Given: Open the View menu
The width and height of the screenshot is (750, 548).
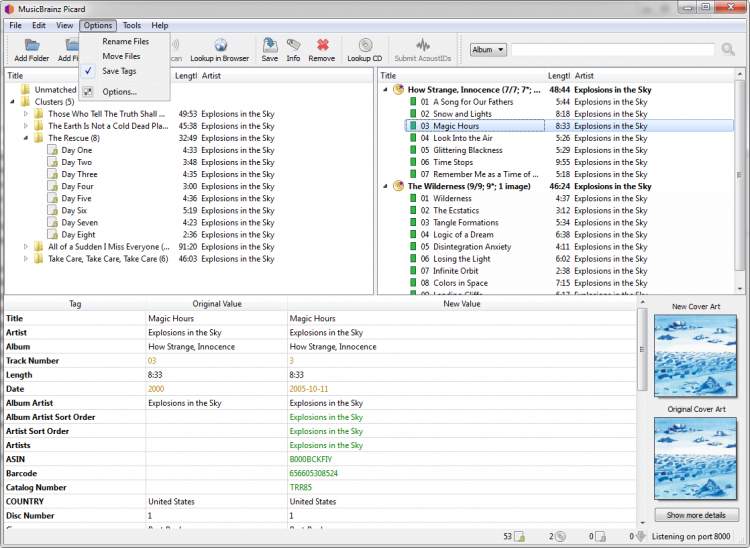Looking at the screenshot, I should point(64,25).
